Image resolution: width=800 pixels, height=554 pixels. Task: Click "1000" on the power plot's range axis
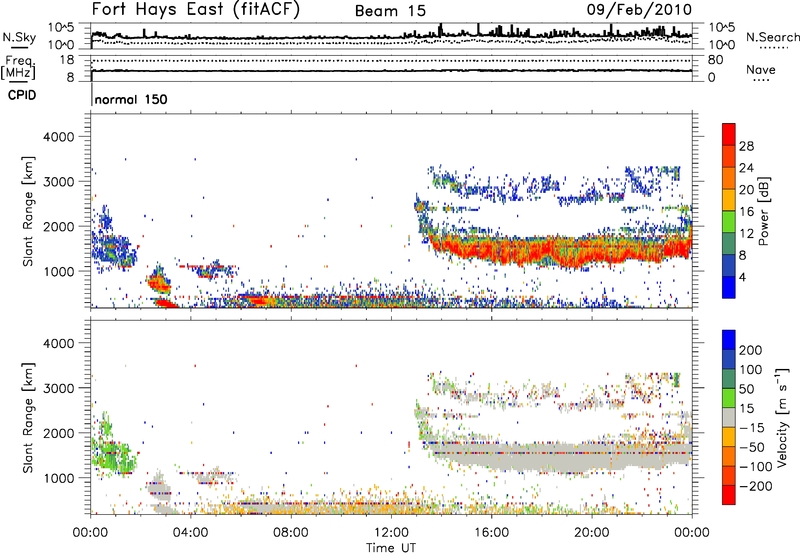[59, 271]
